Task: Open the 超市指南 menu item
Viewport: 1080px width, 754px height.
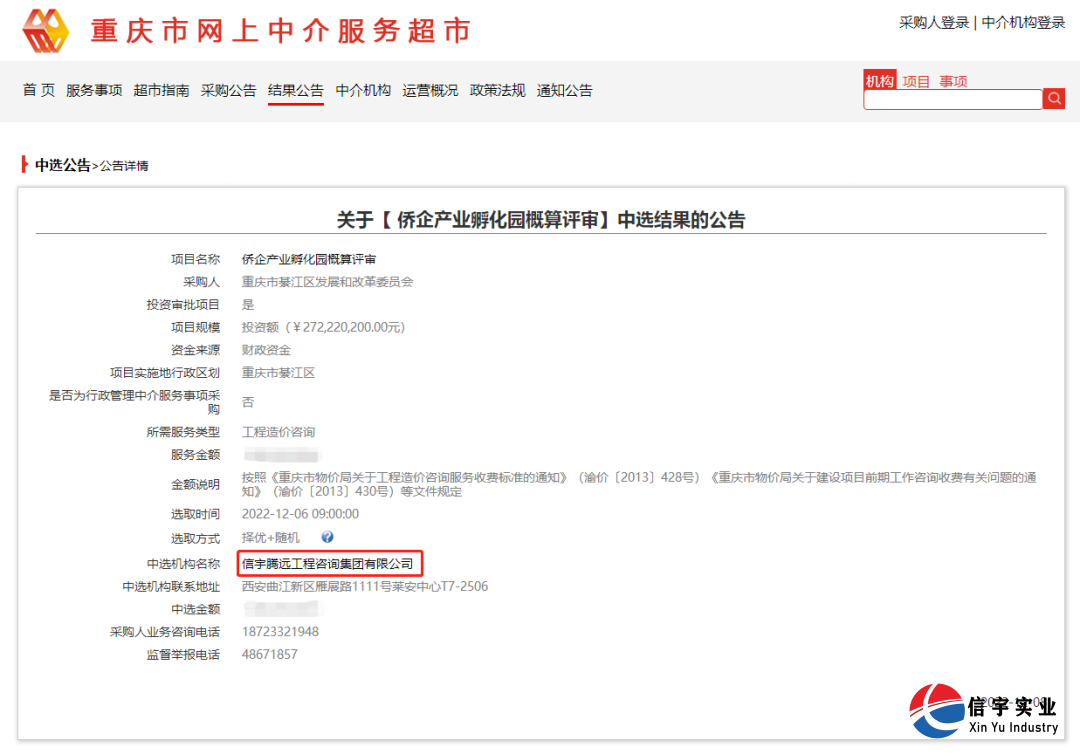Action: coord(162,90)
